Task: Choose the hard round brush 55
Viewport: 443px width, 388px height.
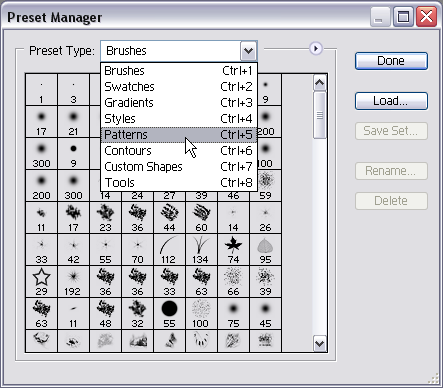Action: [169, 314]
